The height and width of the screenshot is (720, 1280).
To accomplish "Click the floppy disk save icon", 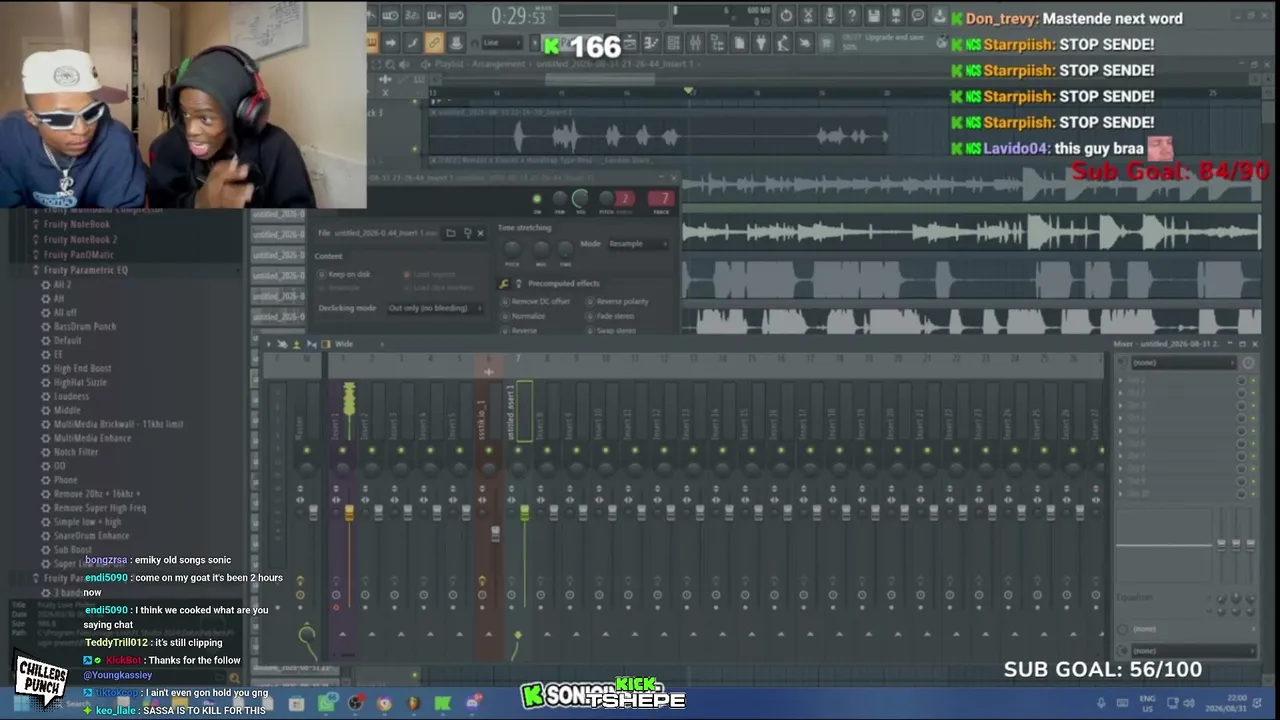I will click(x=874, y=15).
